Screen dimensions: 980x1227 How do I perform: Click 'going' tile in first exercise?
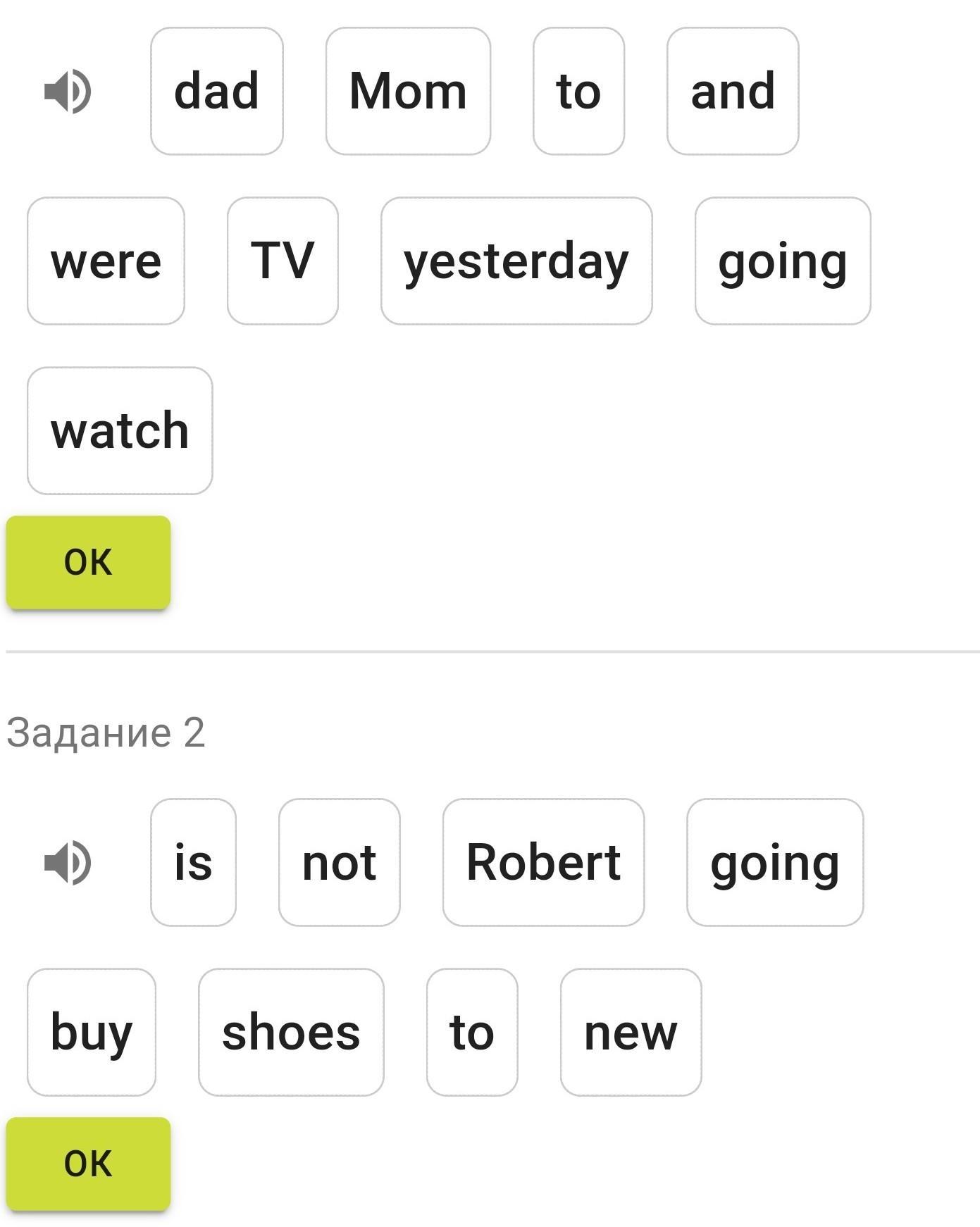[783, 261]
